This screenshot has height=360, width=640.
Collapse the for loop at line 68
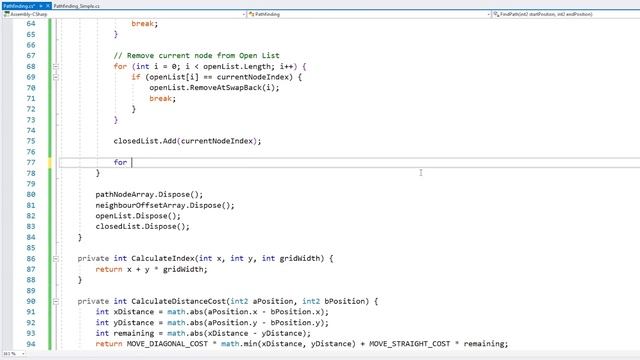point(56,67)
